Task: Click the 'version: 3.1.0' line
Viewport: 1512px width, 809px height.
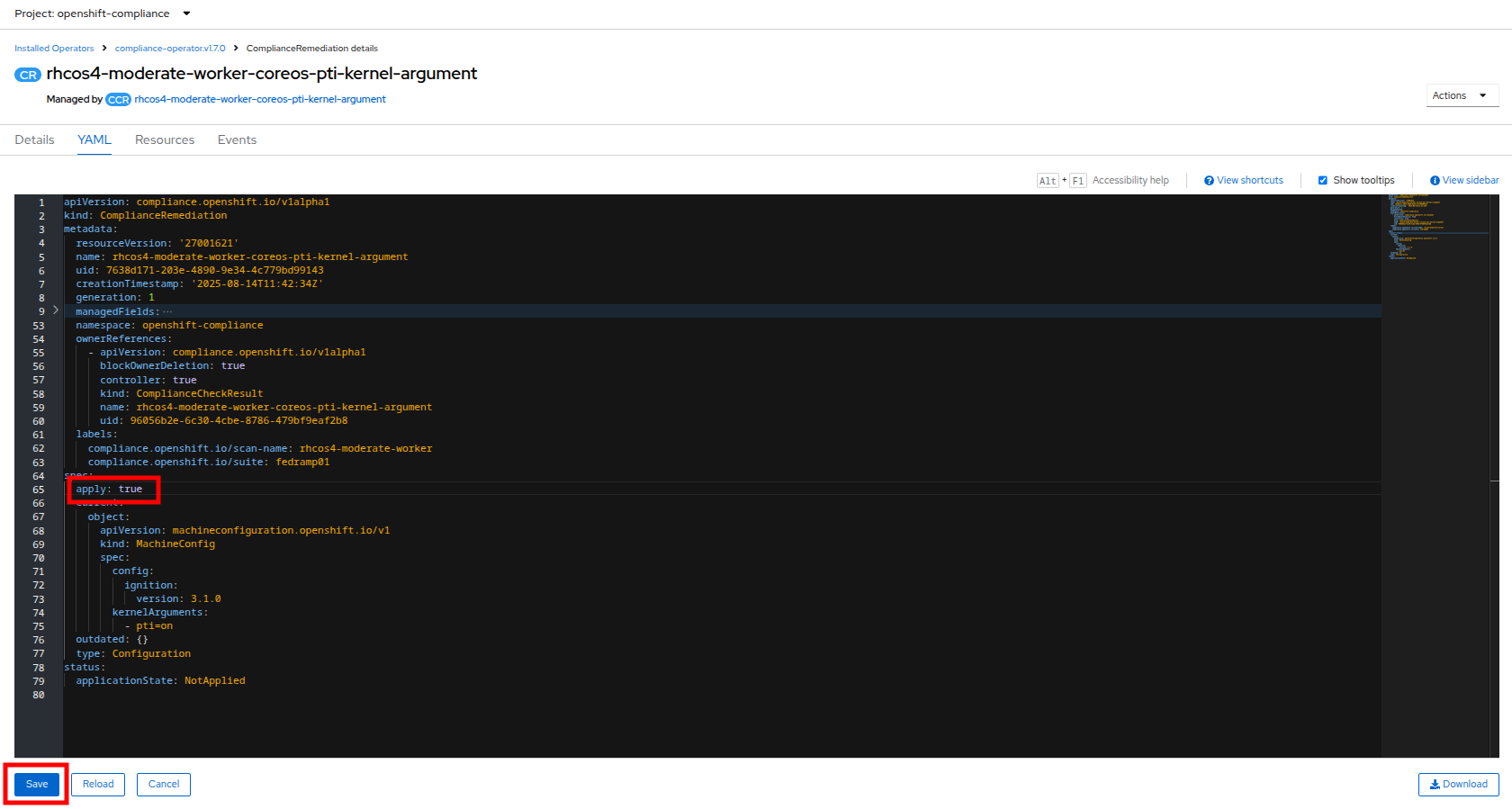Action: click(178, 599)
